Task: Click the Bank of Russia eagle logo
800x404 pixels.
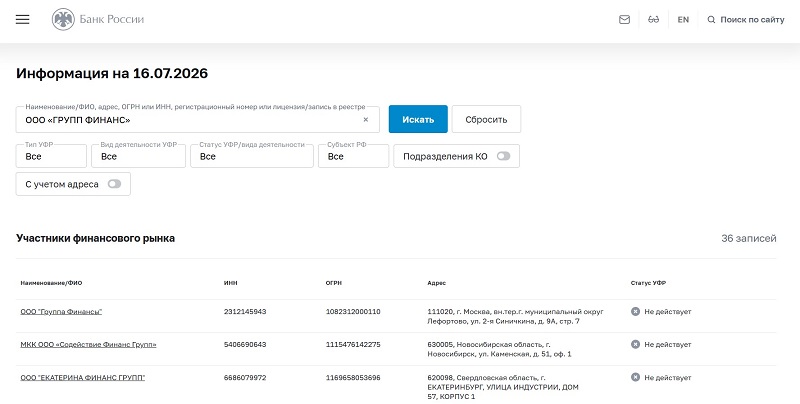Action: click(x=63, y=19)
